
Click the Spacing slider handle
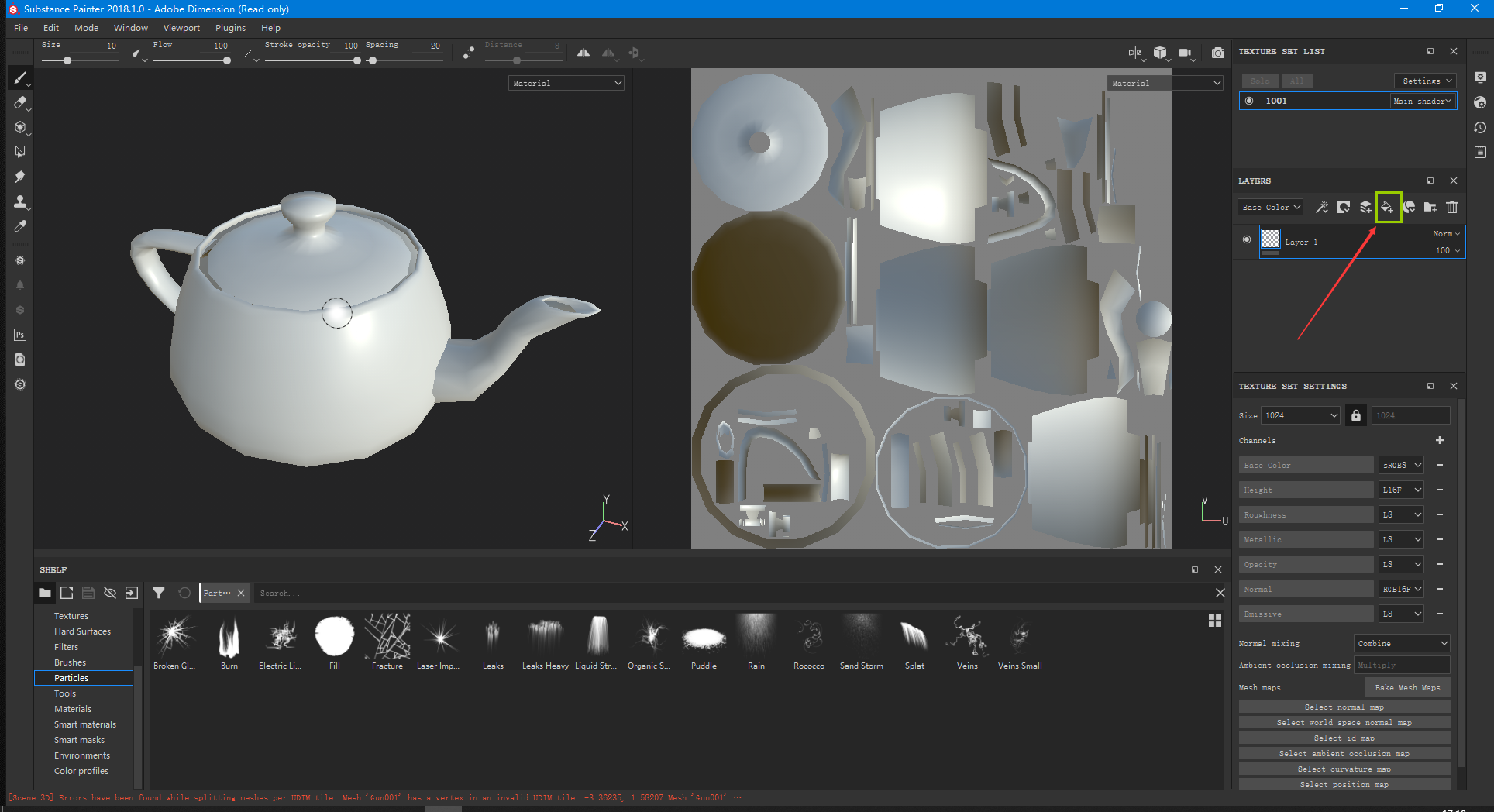pyautogui.click(x=373, y=60)
